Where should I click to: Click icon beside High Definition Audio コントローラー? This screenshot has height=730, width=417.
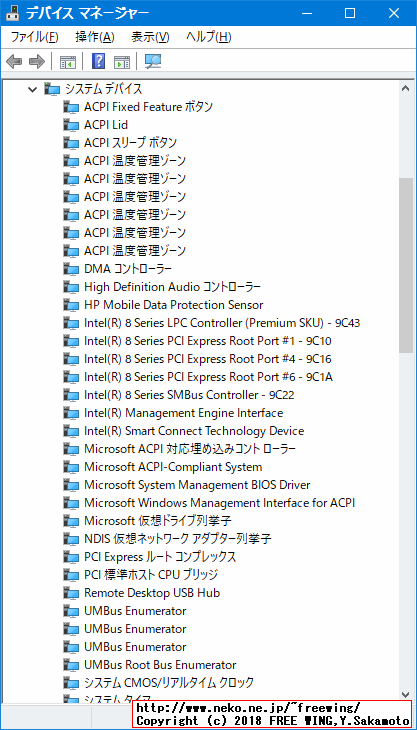click(x=71, y=287)
